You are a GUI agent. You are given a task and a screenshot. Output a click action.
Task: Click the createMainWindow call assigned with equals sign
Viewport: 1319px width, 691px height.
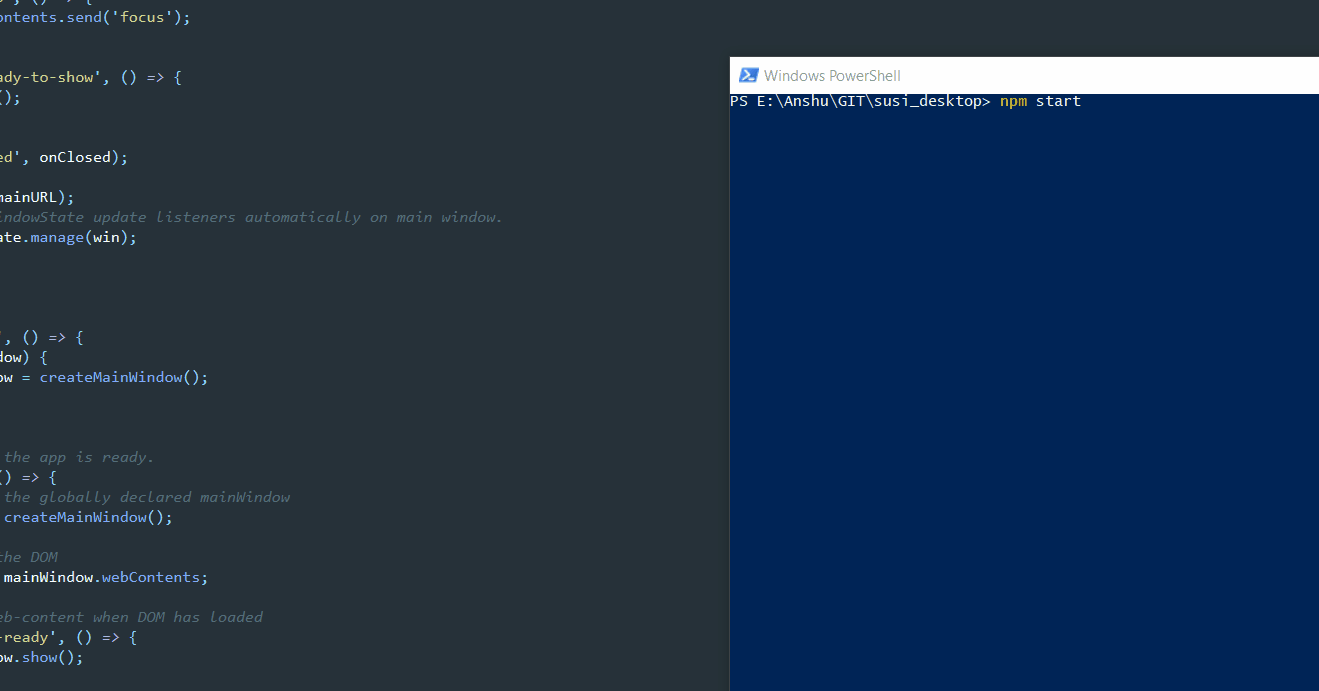pos(124,377)
